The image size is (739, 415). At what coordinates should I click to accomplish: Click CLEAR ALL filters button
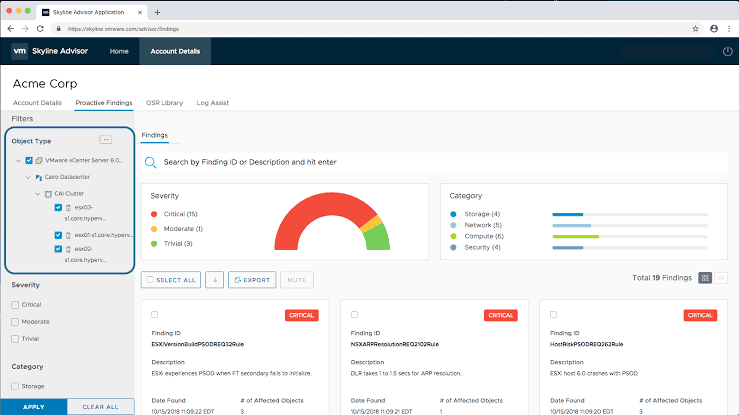pyautogui.click(x=100, y=407)
